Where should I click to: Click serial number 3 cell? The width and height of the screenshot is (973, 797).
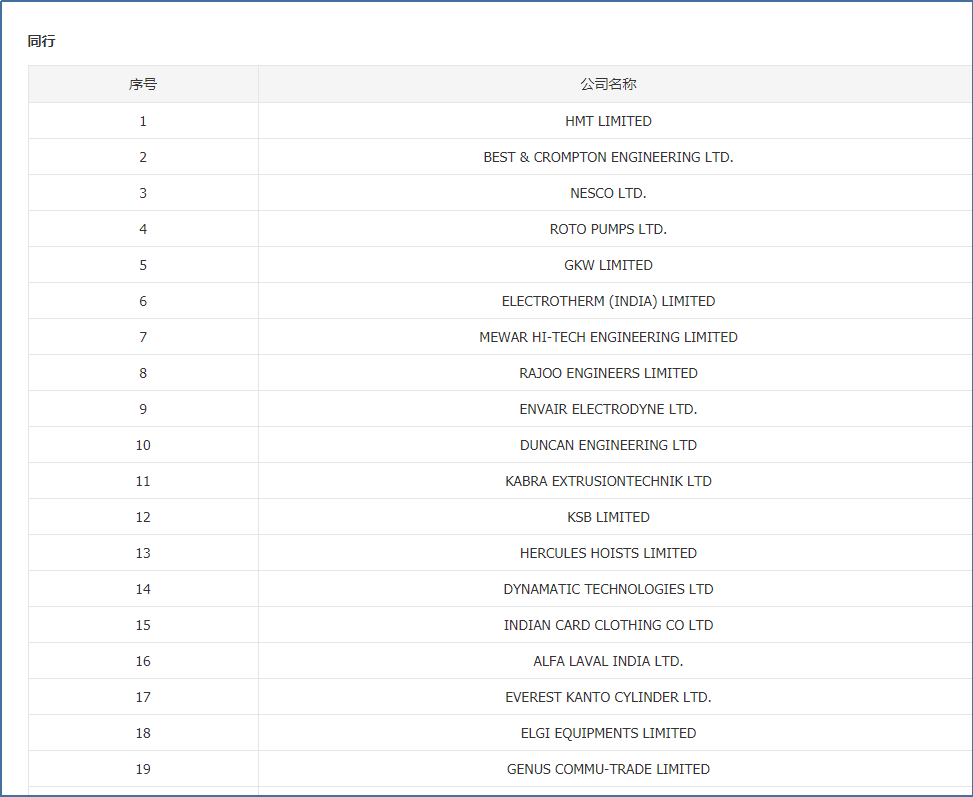[x=143, y=193]
